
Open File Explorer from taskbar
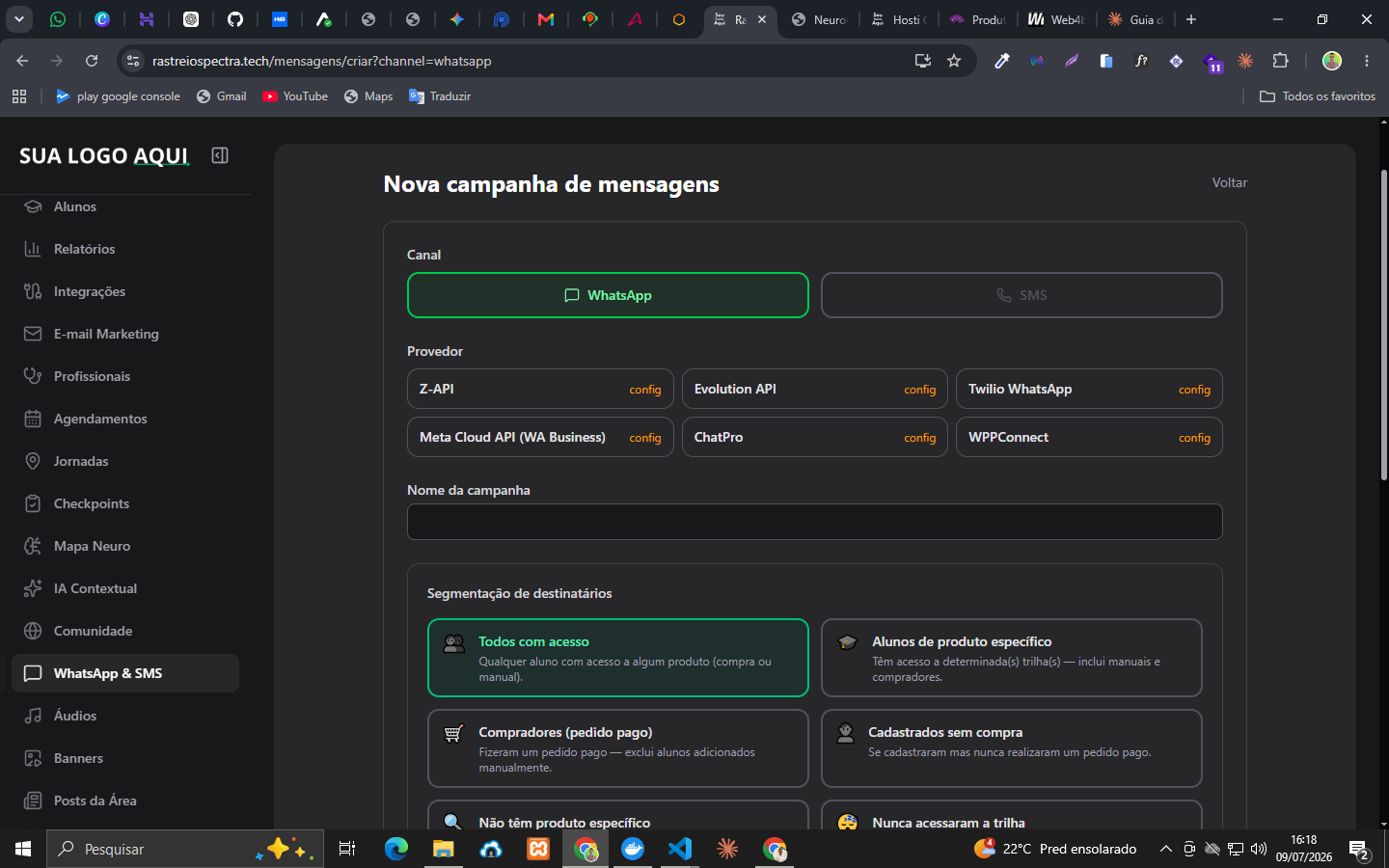click(x=443, y=849)
